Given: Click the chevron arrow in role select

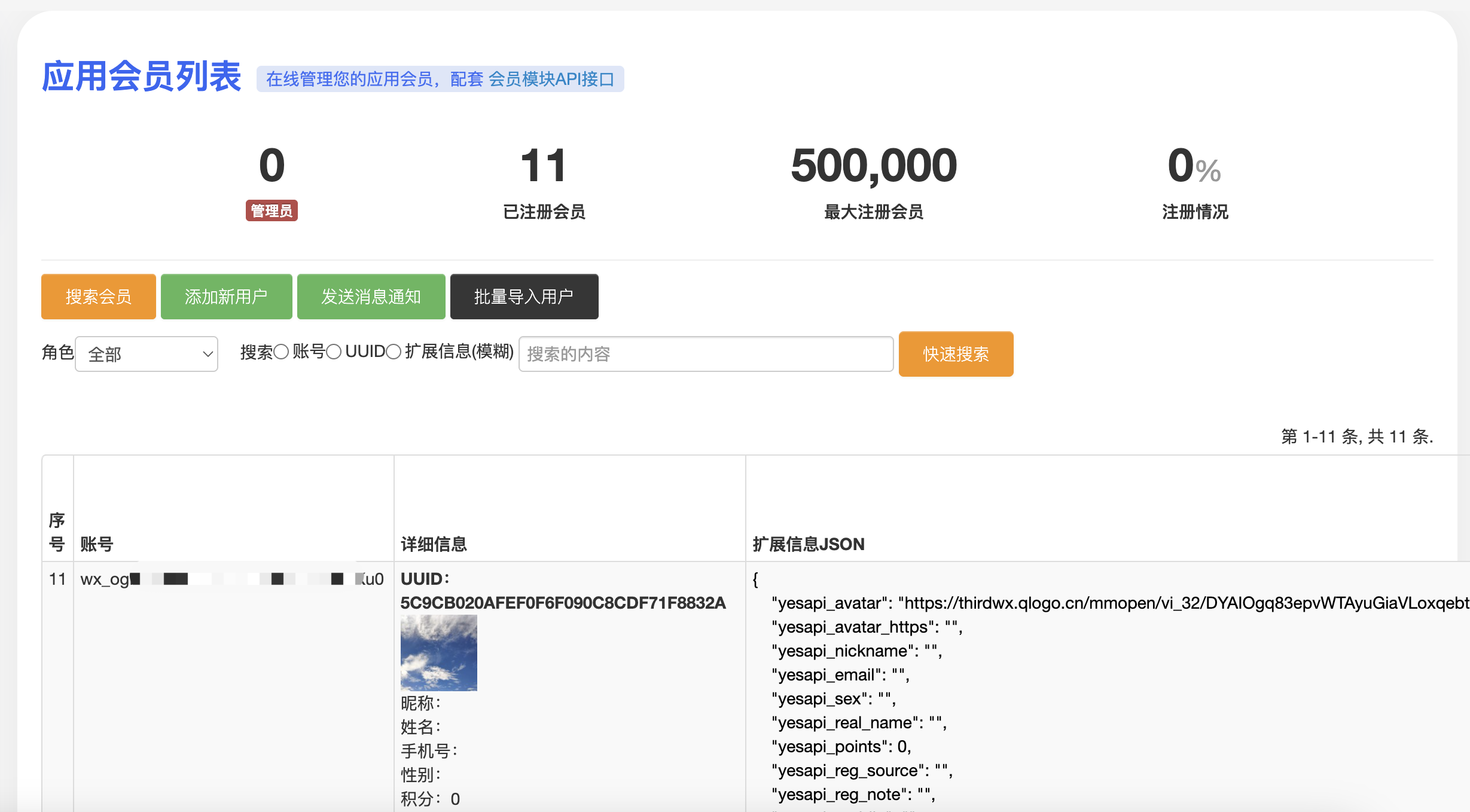Looking at the screenshot, I should [x=208, y=354].
